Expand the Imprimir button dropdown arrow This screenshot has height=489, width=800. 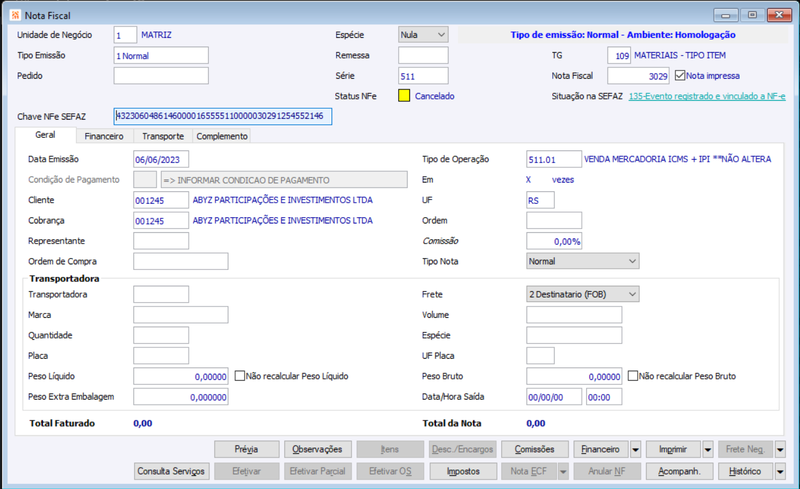(708, 449)
